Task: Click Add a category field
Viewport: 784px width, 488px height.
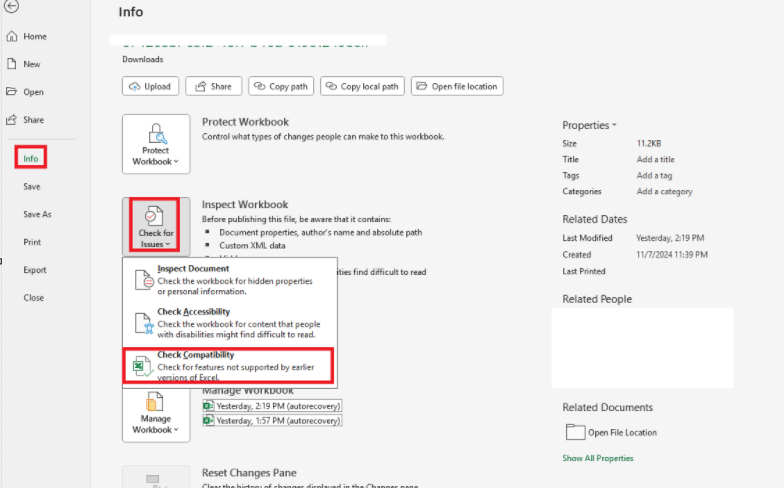Action: [x=664, y=192]
